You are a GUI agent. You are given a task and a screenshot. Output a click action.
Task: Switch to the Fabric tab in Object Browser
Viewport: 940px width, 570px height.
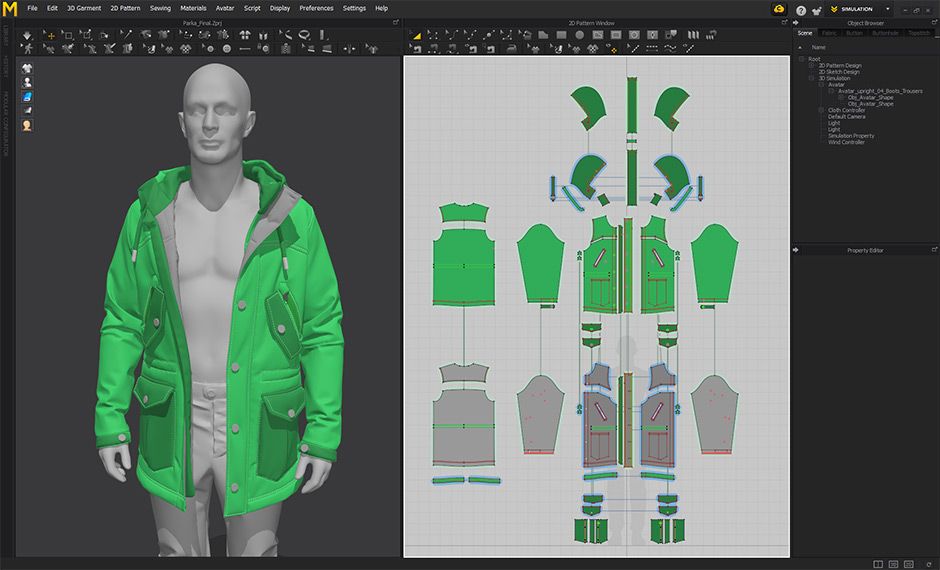click(x=829, y=33)
